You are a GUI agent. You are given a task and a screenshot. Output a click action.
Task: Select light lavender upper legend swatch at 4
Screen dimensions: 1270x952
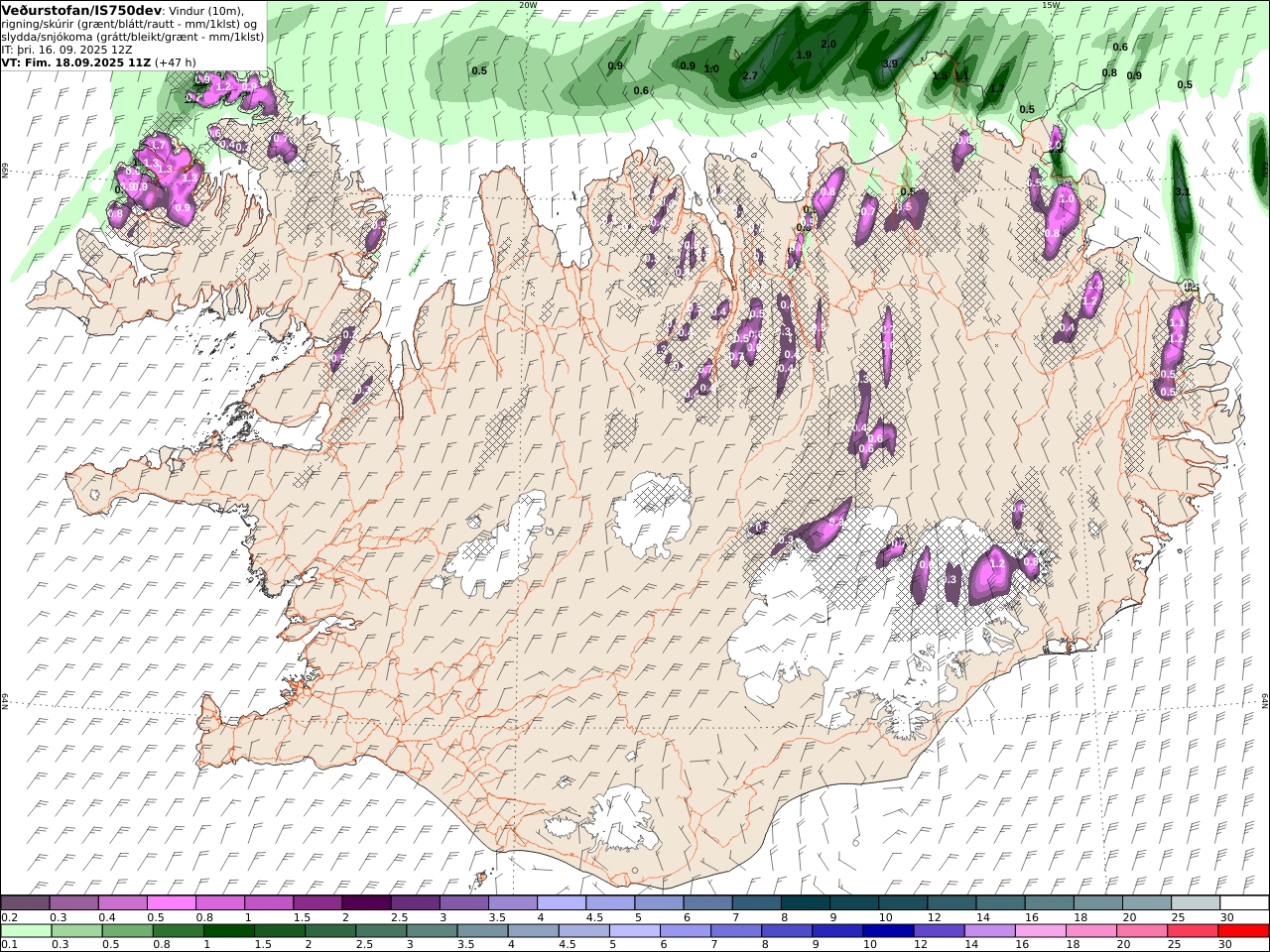pos(561,902)
